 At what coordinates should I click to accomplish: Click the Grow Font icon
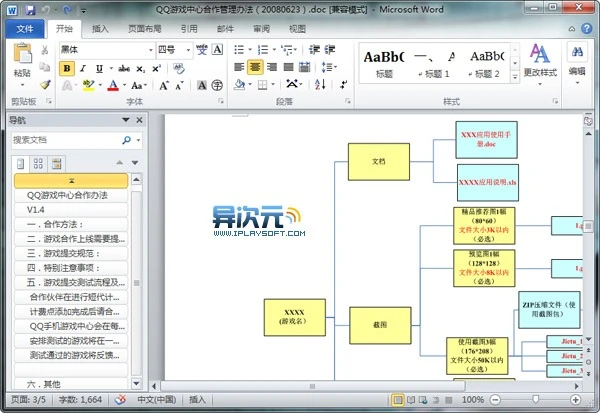(164, 85)
